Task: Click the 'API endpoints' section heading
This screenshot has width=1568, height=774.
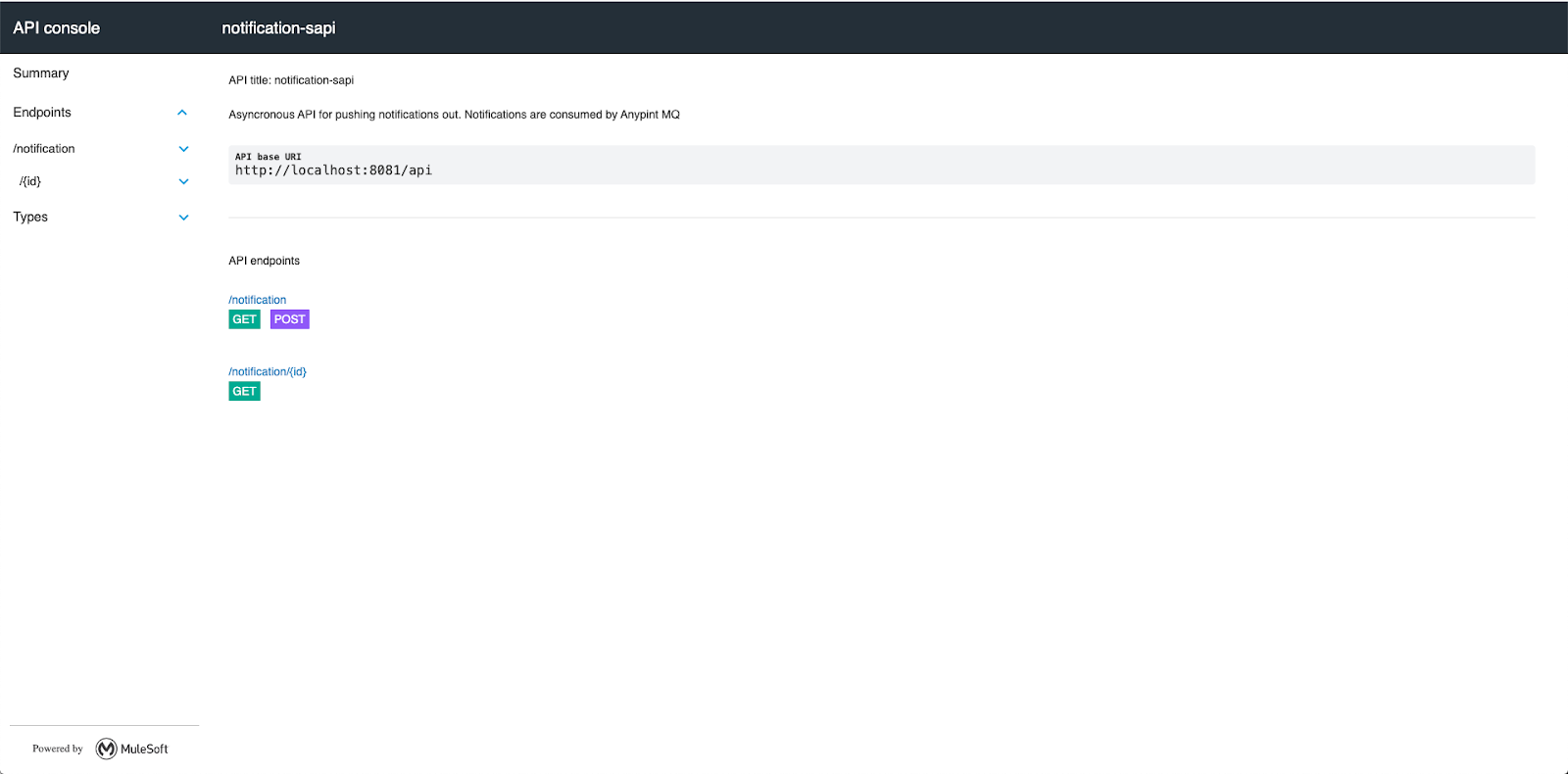Action: 265,261
